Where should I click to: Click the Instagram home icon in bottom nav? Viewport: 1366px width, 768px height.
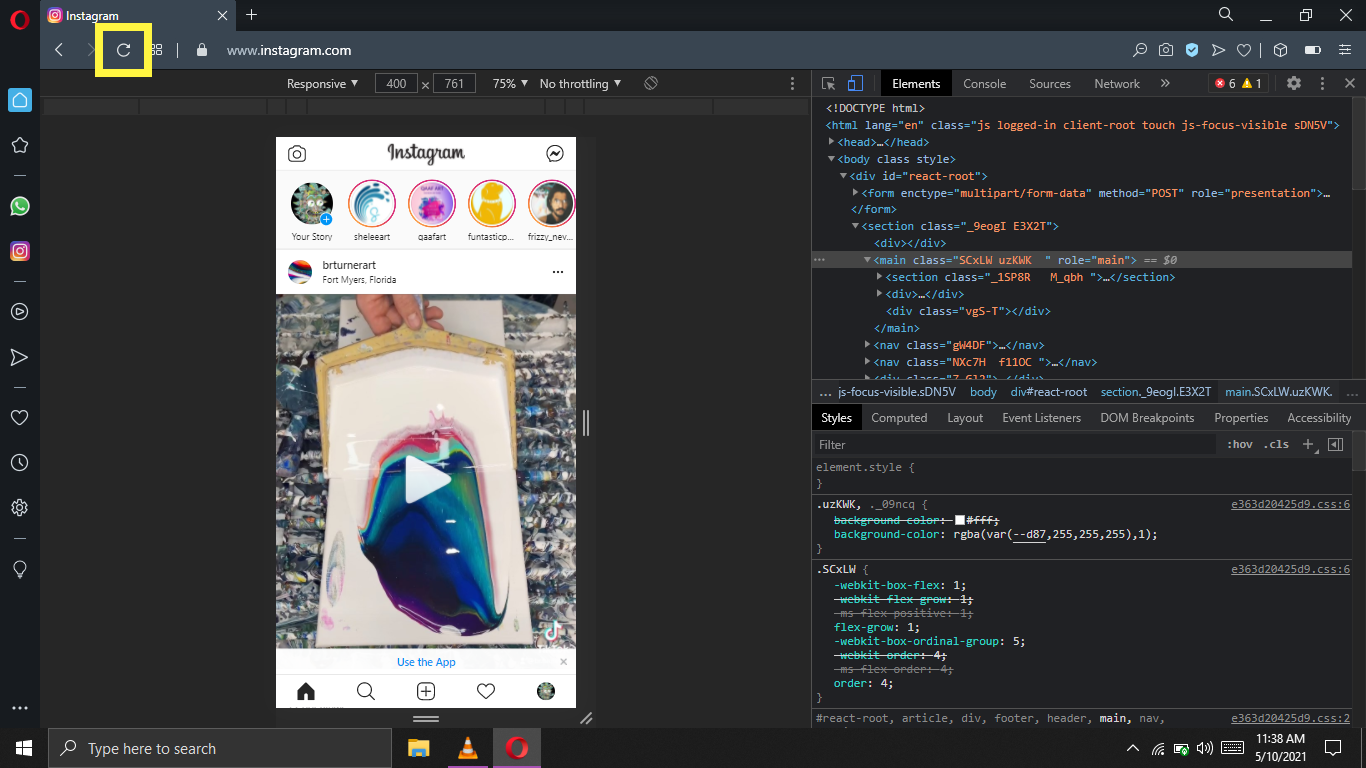(306, 691)
